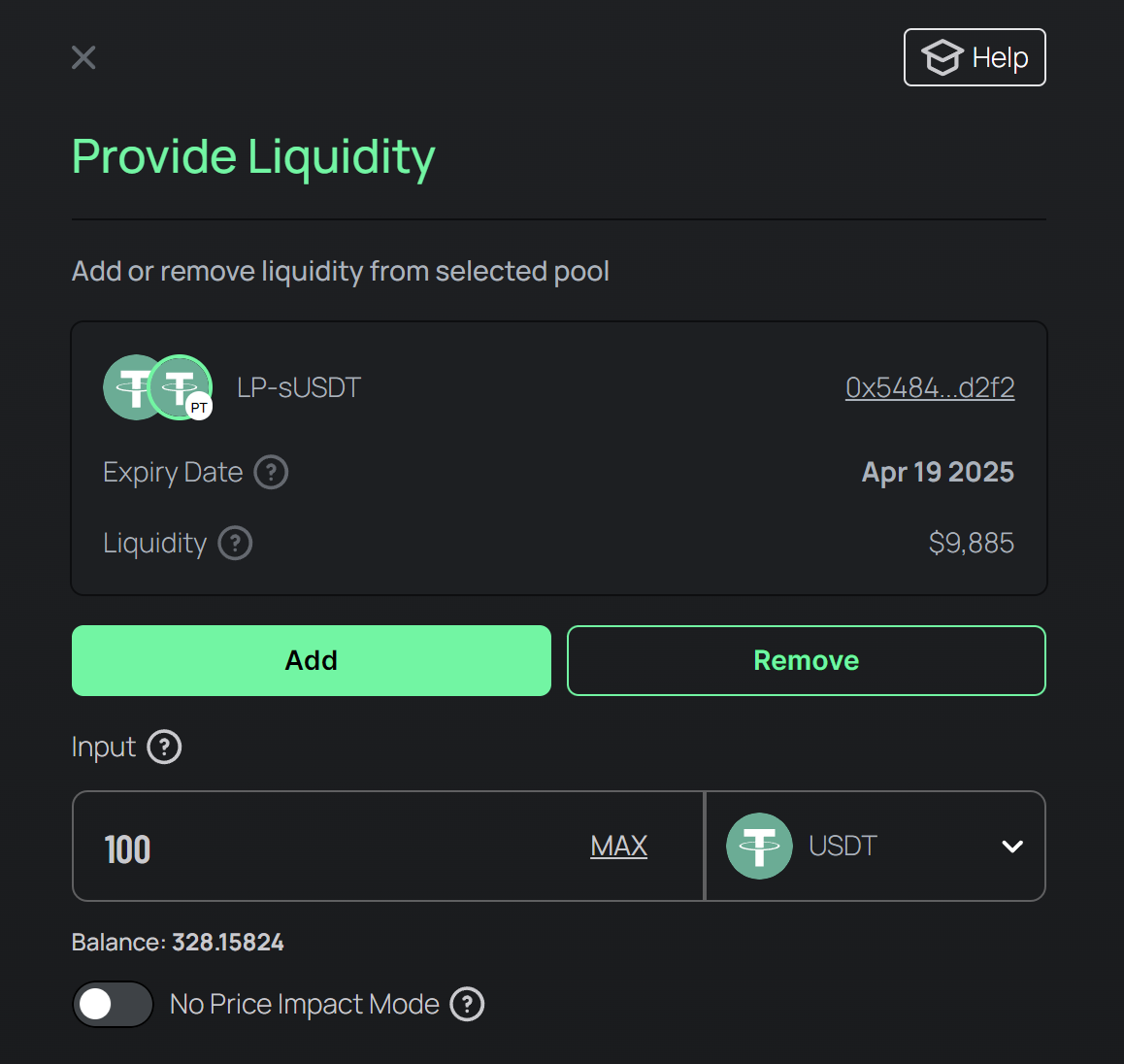Click the USDT Tether coin icon
Image resolution: width=1124 pixels, height=1064 pixels.
pyautogui.click(x=759, y=847)
